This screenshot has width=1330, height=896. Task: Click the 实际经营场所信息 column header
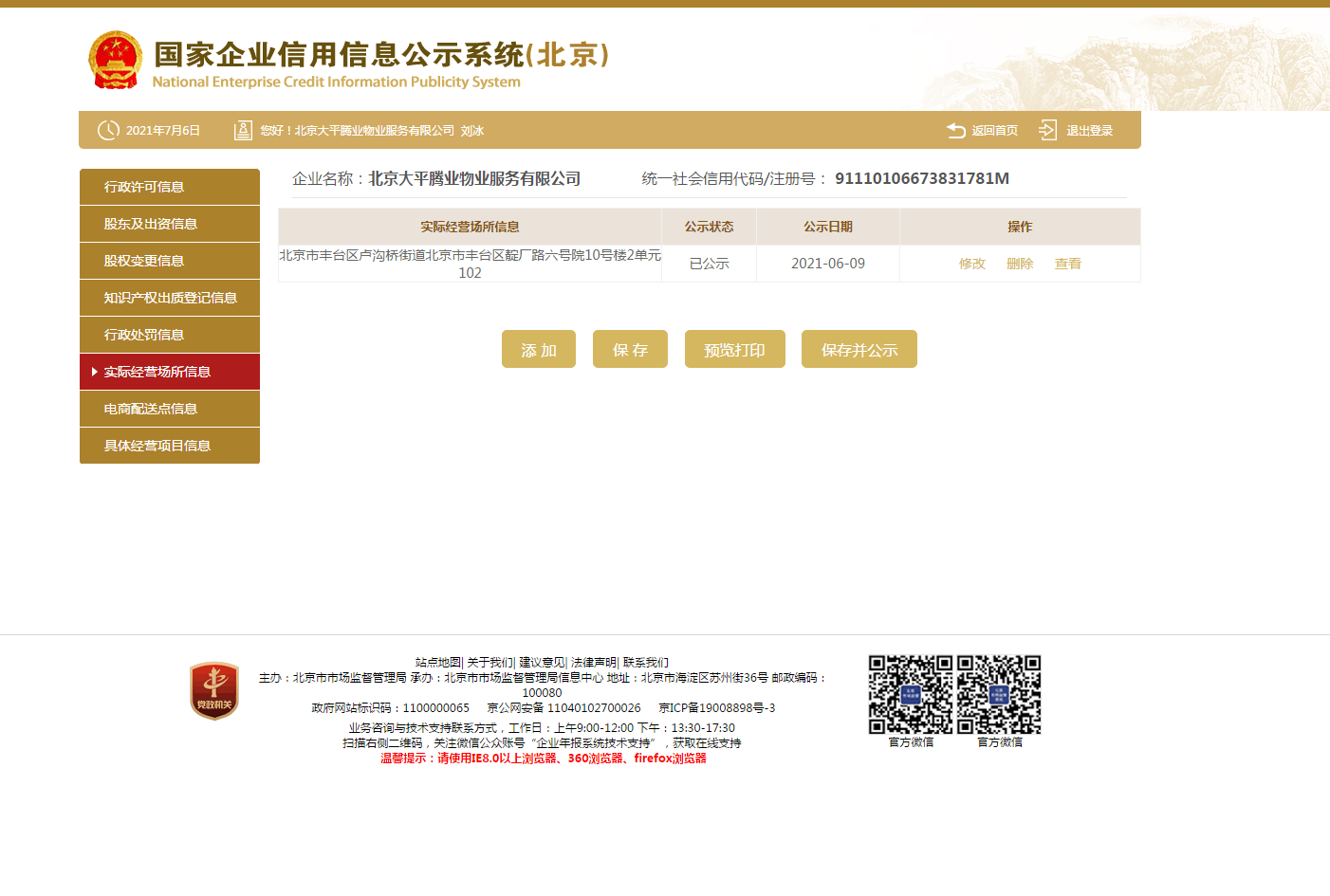coord(470,227)
